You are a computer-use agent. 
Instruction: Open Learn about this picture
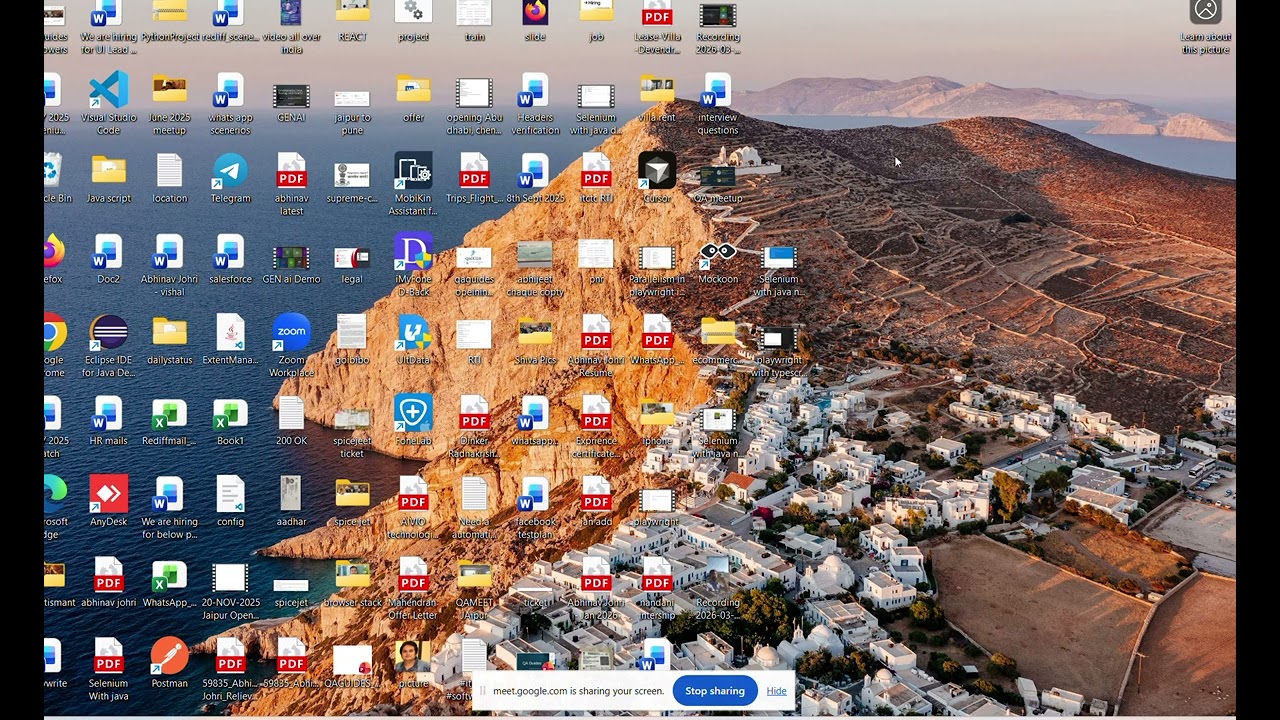(1206, 25)
